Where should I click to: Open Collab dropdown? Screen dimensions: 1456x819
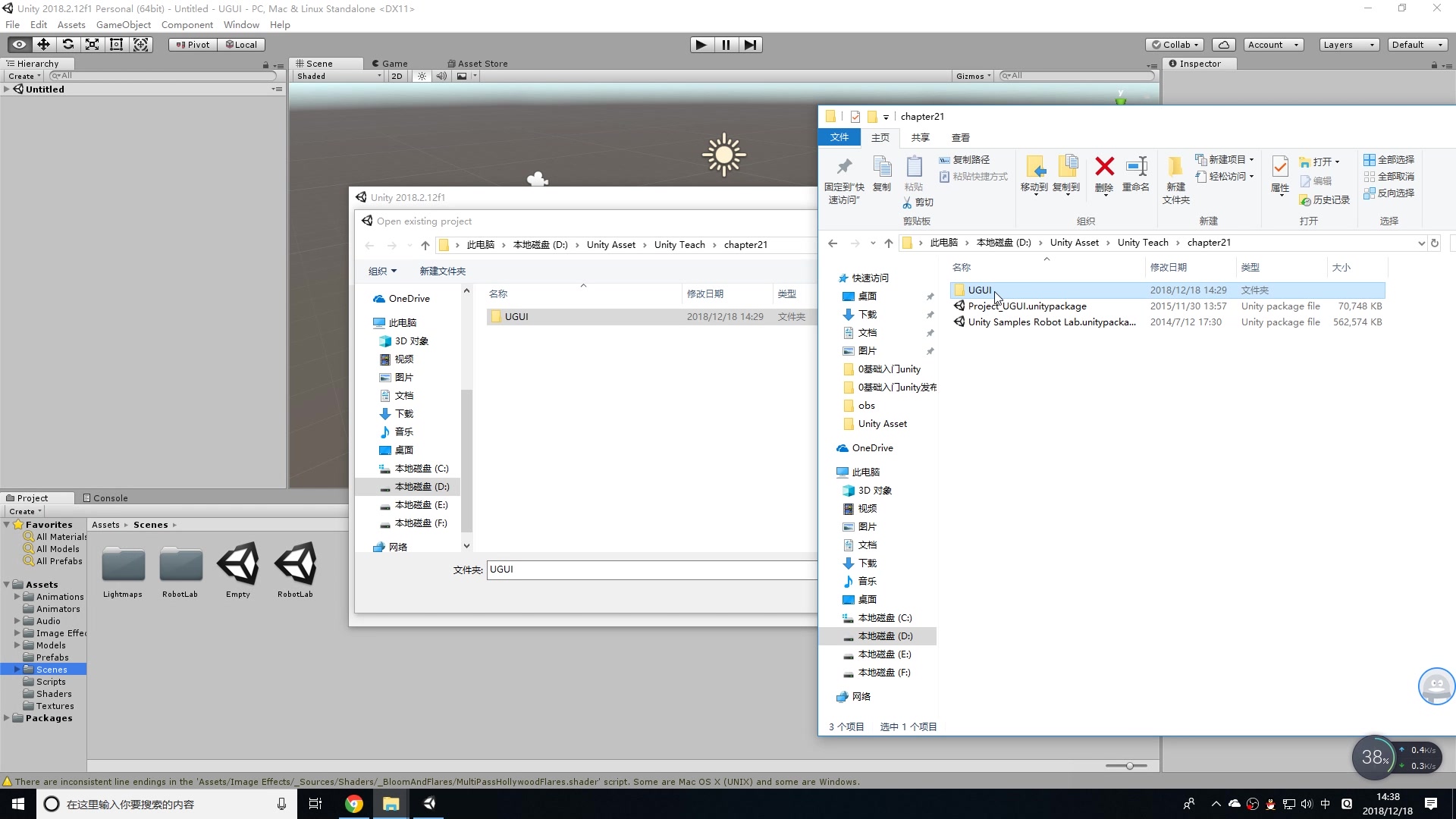click(1175, 45)
